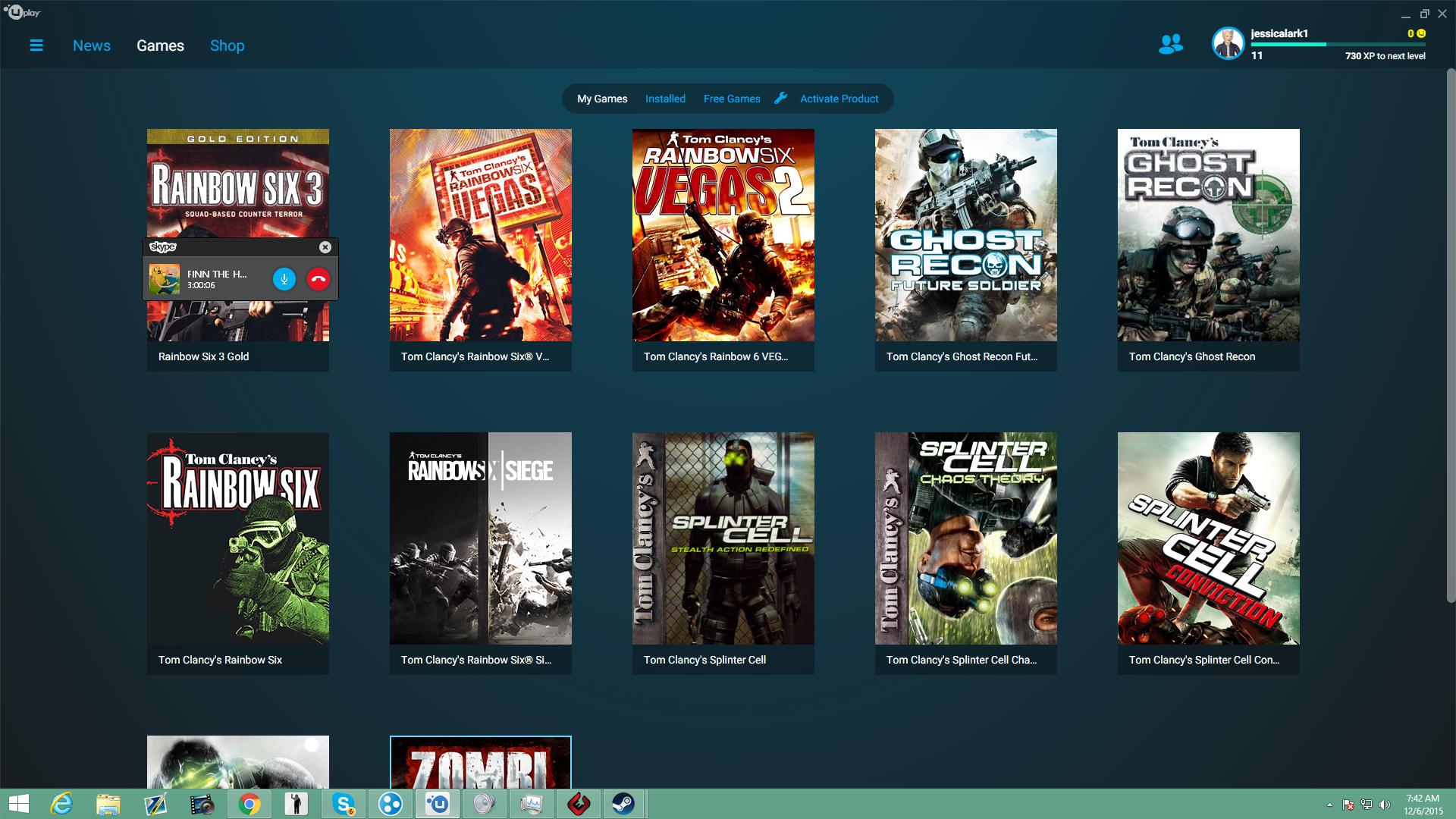
Task: Click the jessicalark1 profile avatar
Action: pyautogui.click(x=1228, y=44)
